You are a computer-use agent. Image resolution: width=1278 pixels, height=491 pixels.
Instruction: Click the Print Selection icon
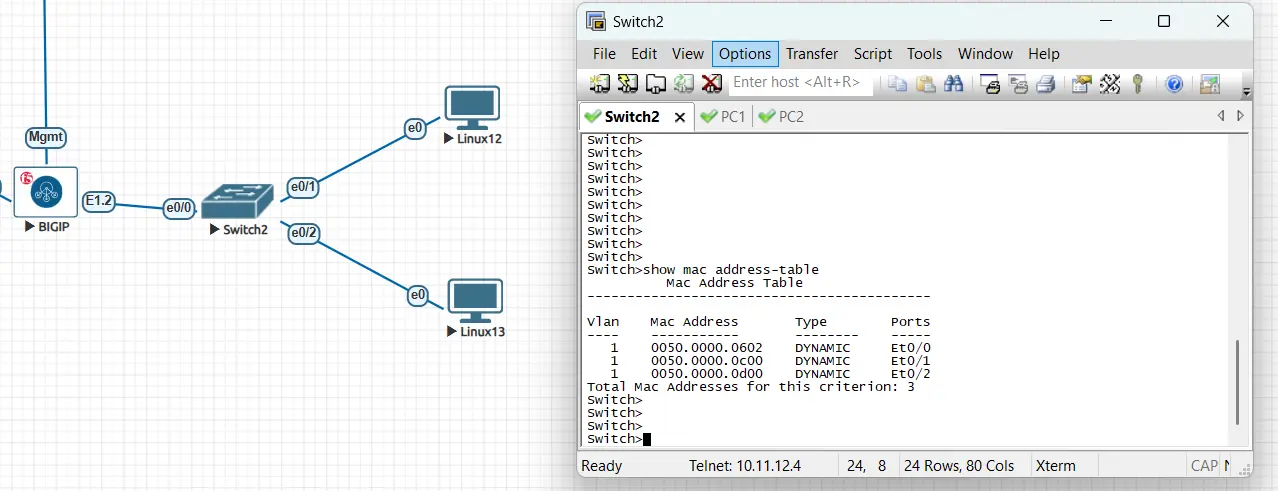coord(1018,83)
